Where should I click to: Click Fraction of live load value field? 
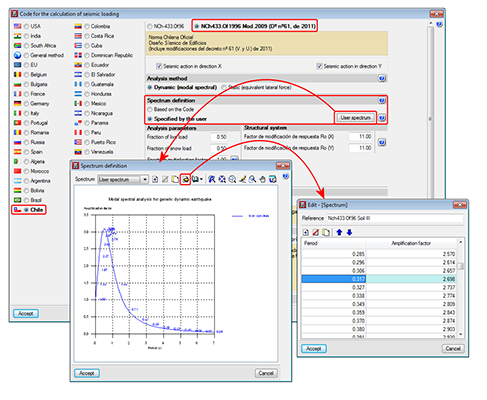[219, 137]
